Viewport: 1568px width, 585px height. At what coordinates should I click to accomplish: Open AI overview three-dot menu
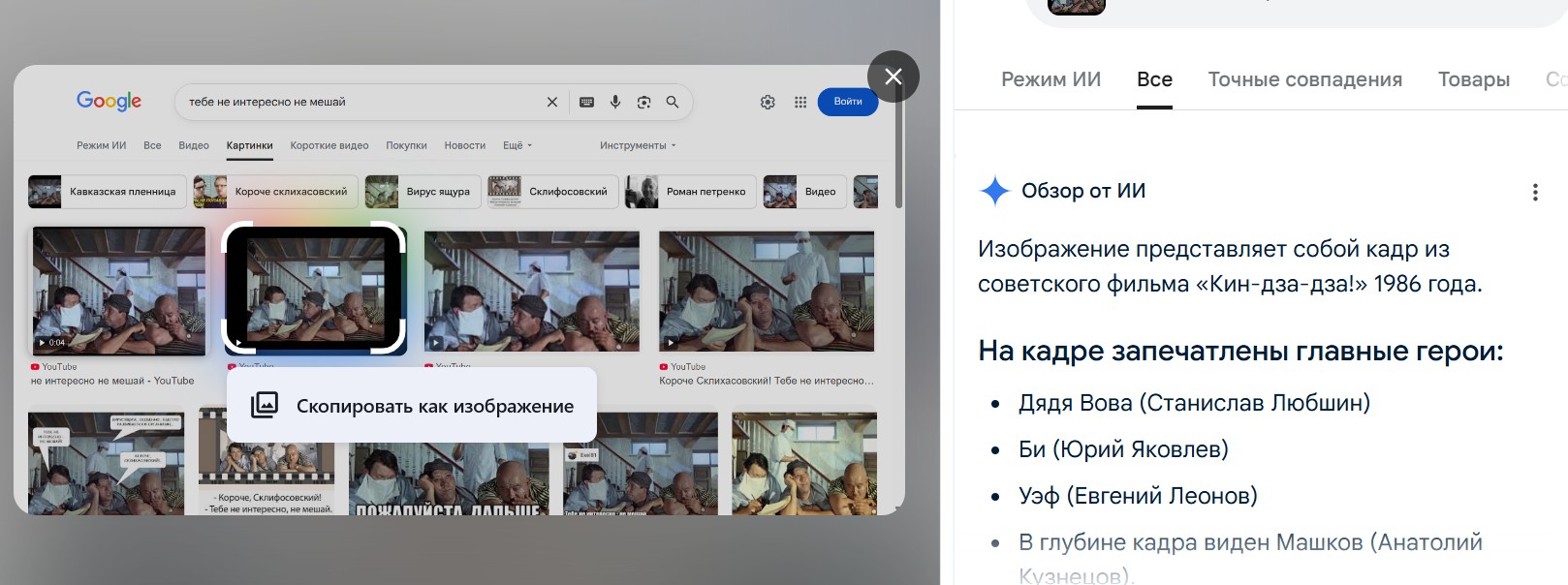1535,192
